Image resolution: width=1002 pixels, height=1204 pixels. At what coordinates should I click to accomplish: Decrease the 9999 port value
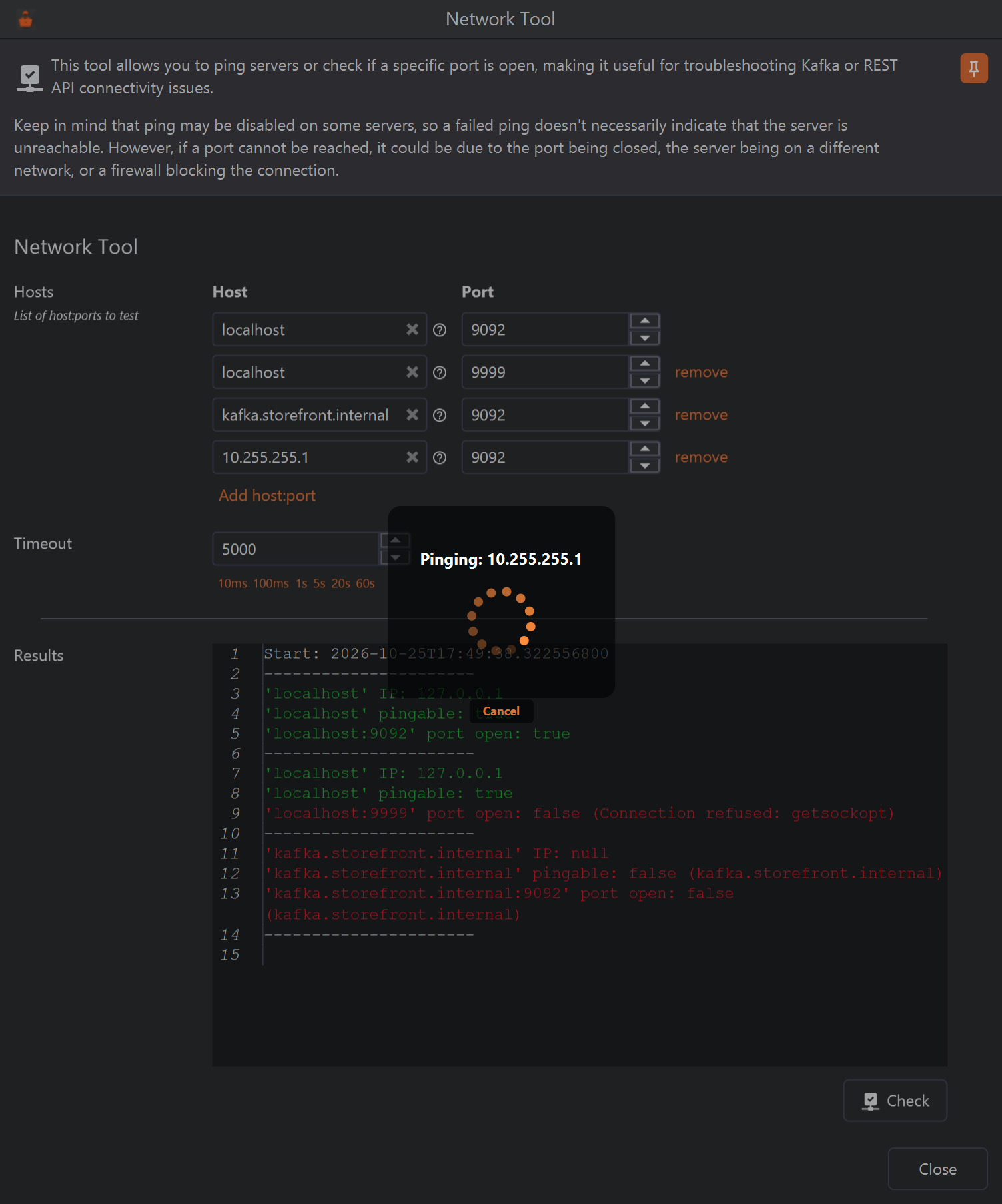pos(644,380)
